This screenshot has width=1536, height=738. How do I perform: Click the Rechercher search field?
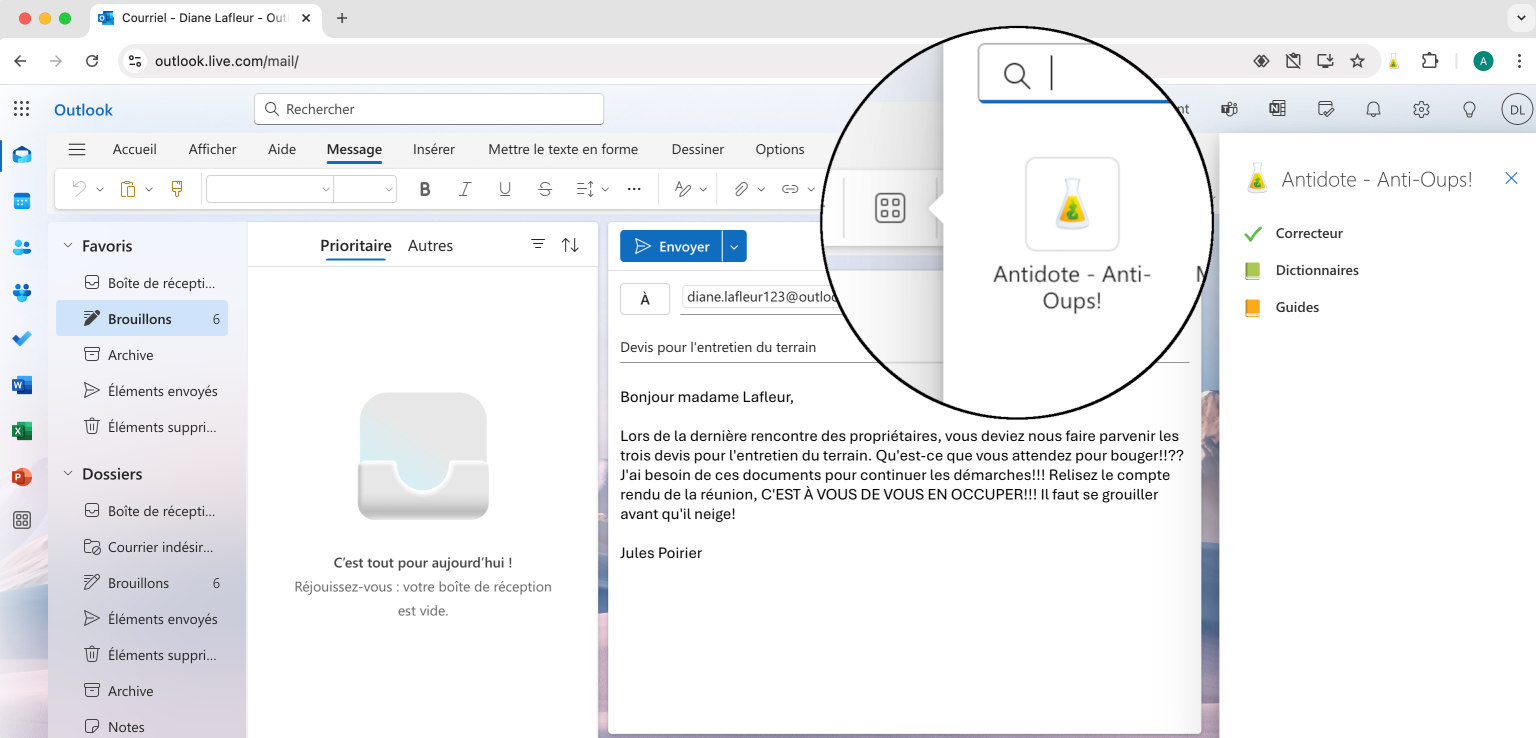tap(430, 109)
